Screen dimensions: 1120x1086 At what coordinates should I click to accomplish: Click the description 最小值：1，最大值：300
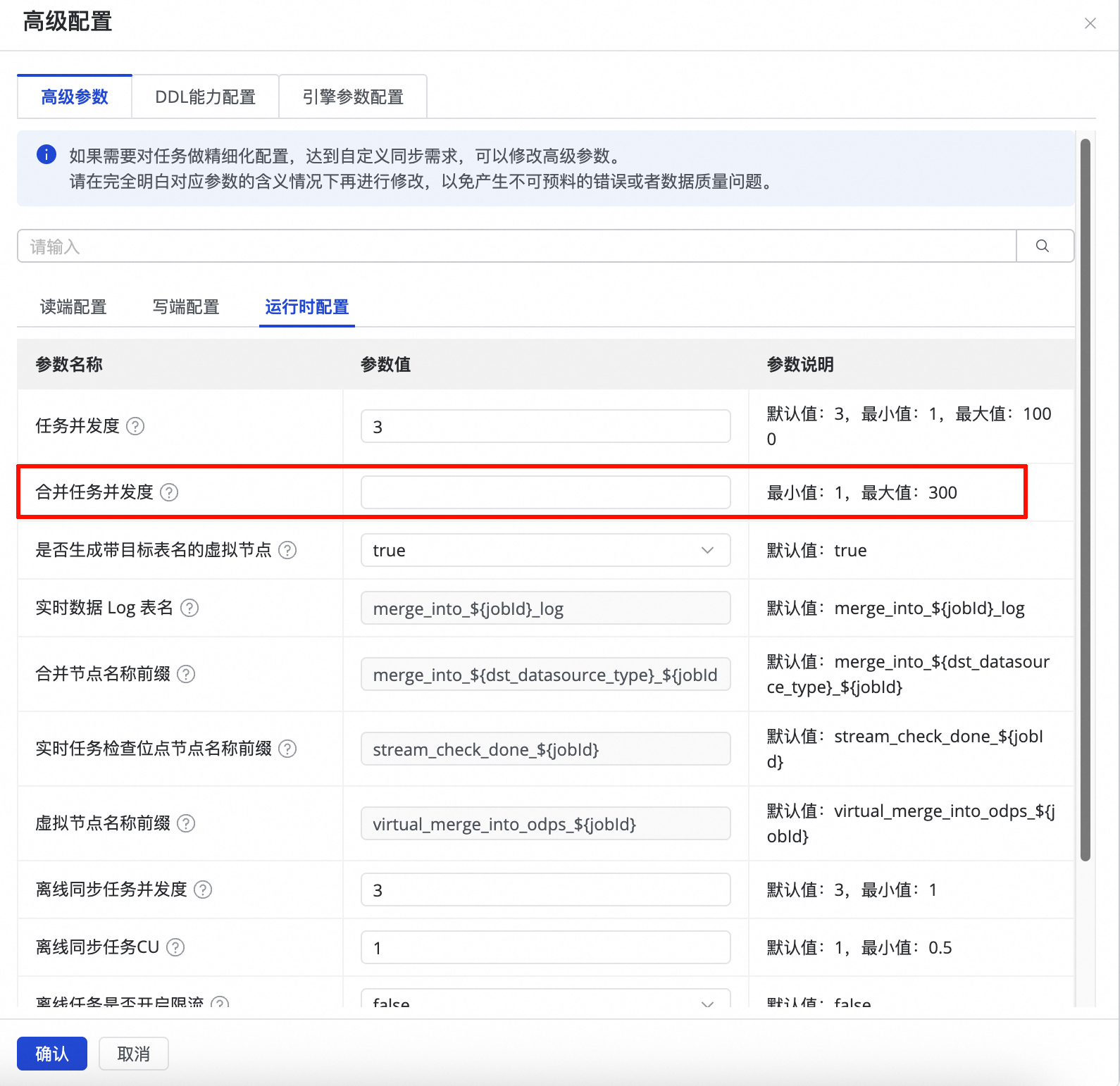[x=861, y=492]
